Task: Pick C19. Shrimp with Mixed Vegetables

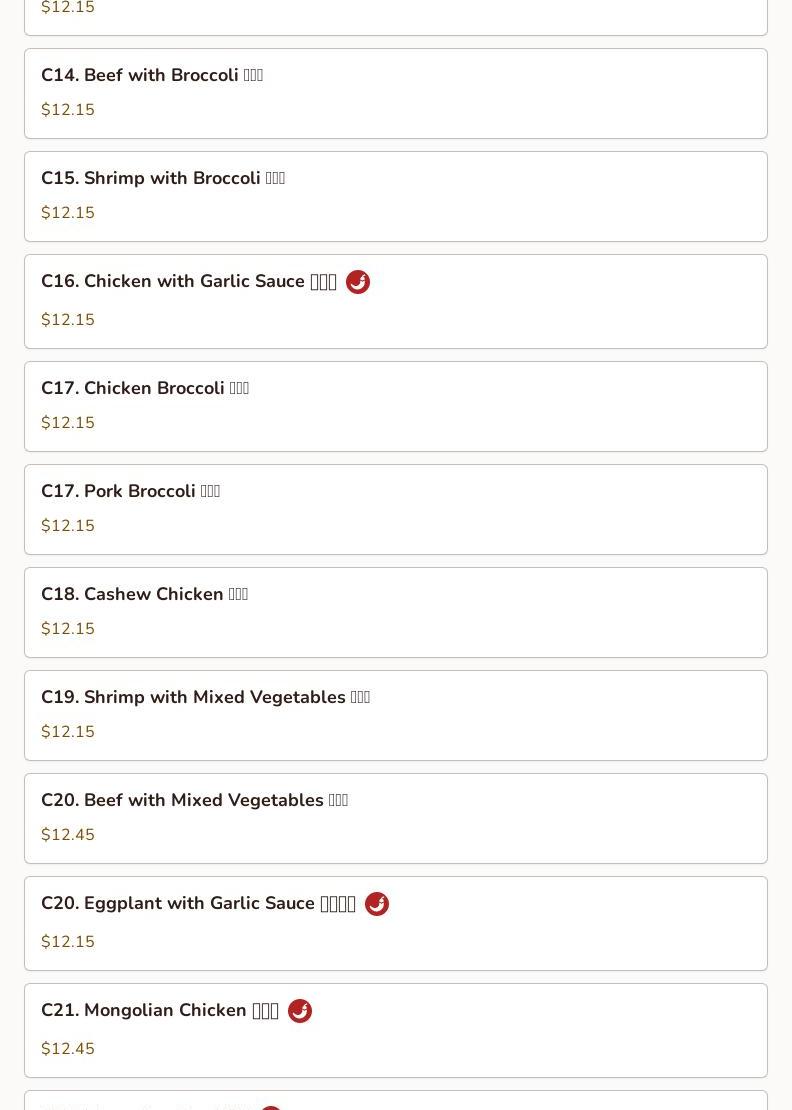Action: point(205,698)
